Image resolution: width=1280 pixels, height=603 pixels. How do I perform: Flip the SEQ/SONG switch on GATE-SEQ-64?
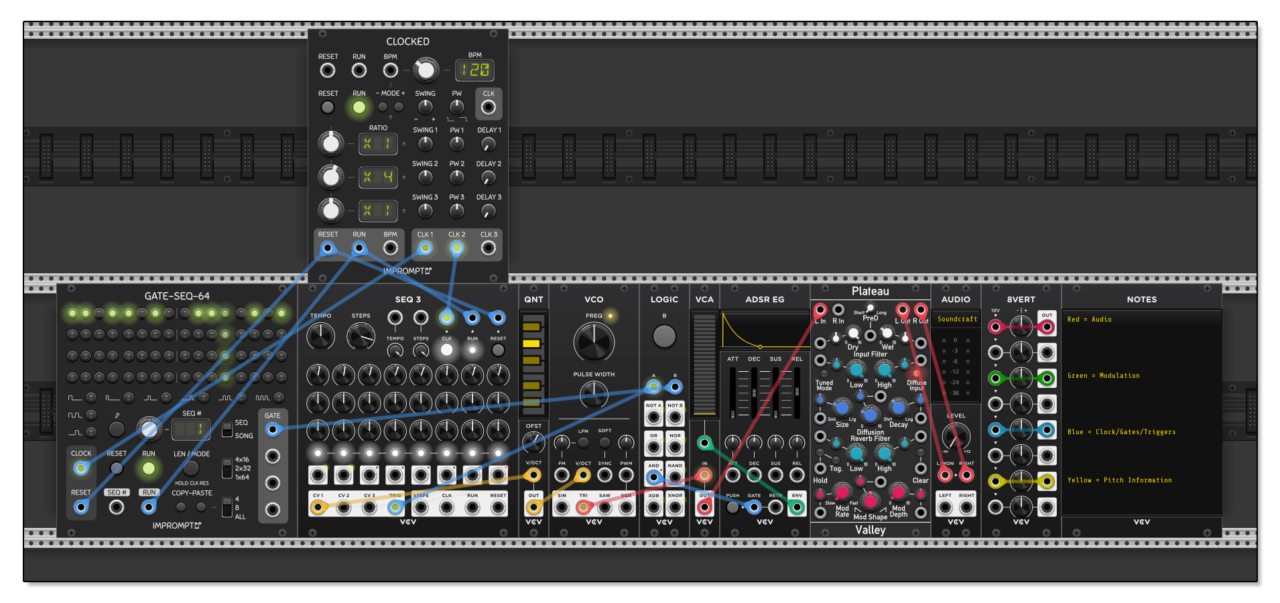click(227, 428)
